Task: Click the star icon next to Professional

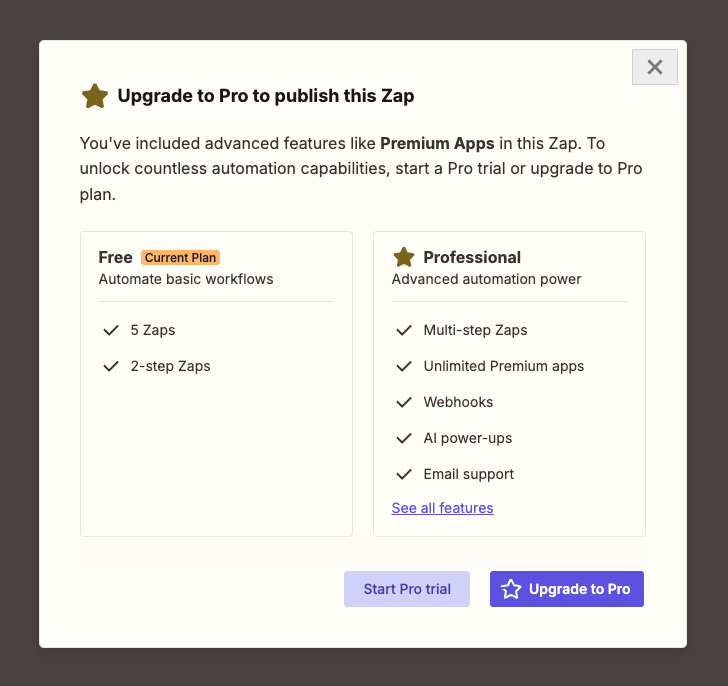Action: tap(404, 257)
